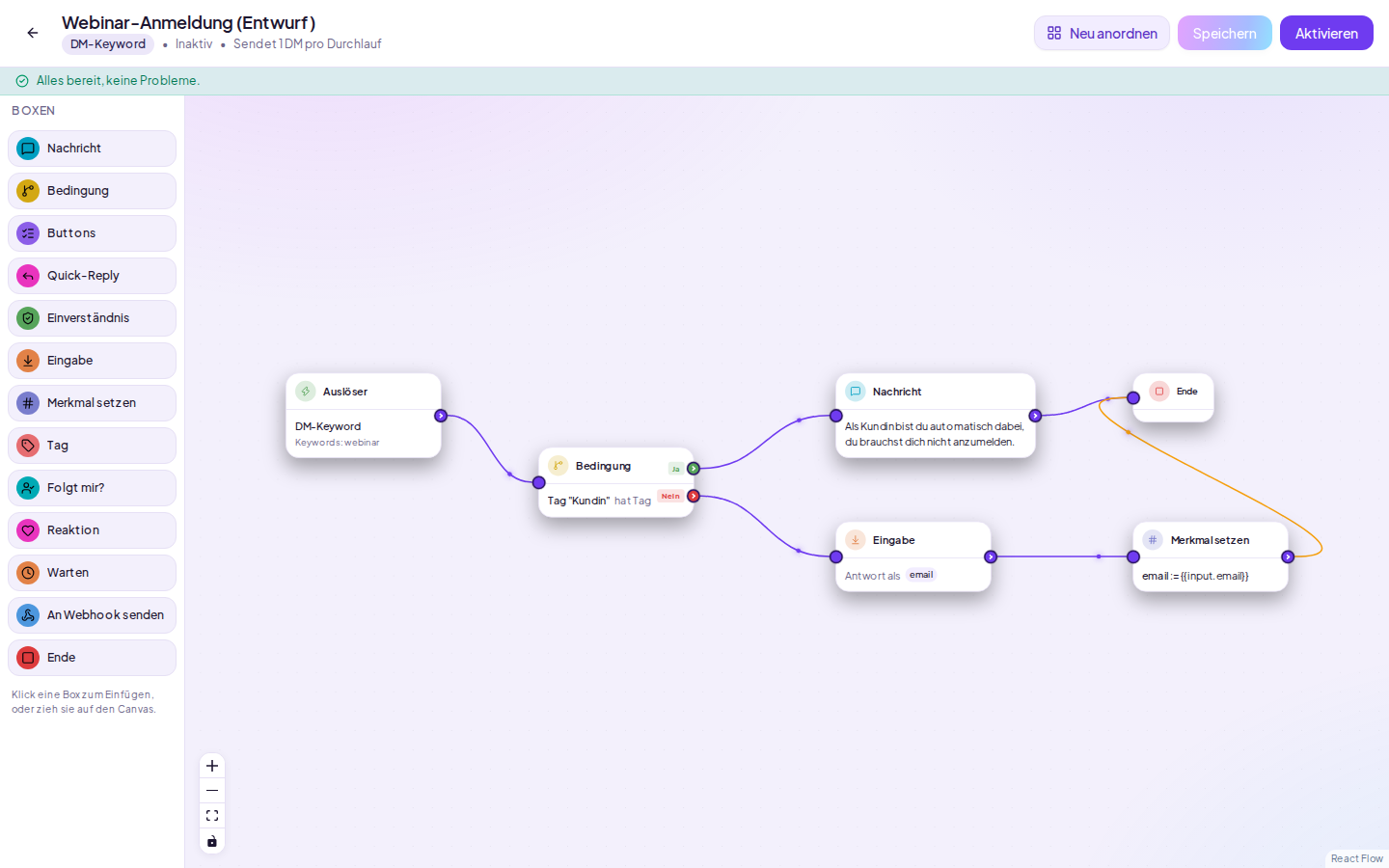Click the email tag in Eingabe node
The height and width of the screenshot is (868, 1389).
point(921,575)
